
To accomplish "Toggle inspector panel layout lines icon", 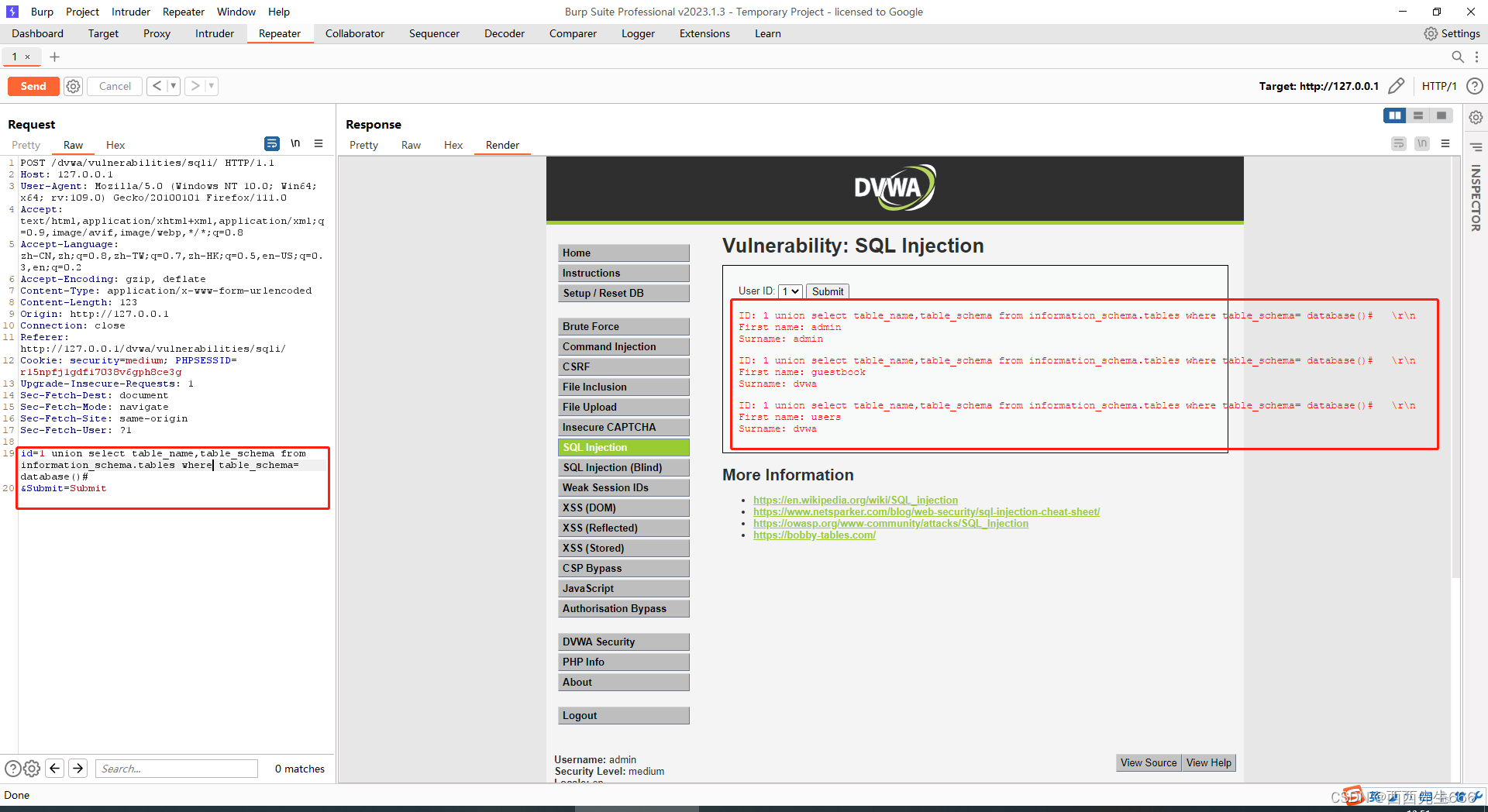I will coord(1476,146).
